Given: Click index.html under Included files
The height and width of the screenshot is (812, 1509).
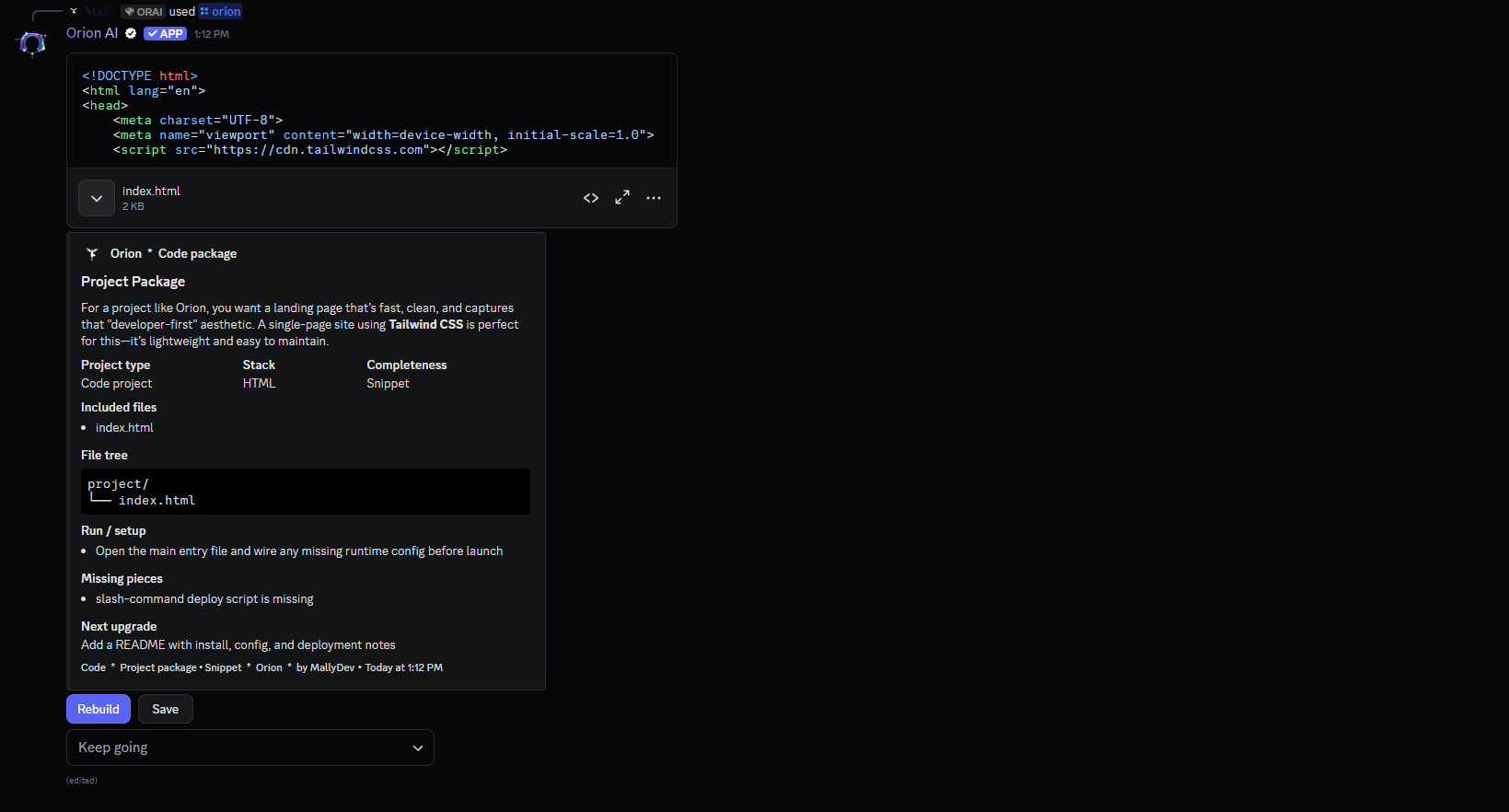Looking at the screenshot, I should pos(124,427).
